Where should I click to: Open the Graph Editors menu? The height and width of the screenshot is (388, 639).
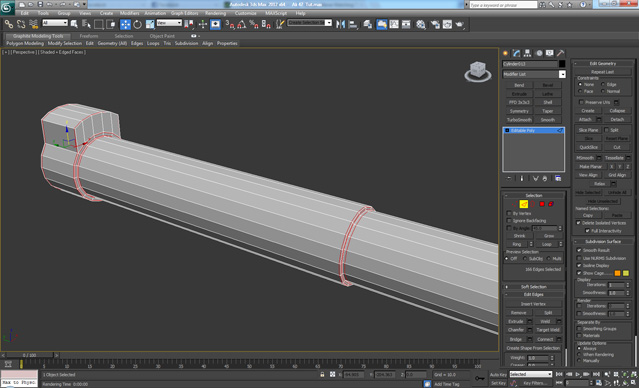click(184, 13)
